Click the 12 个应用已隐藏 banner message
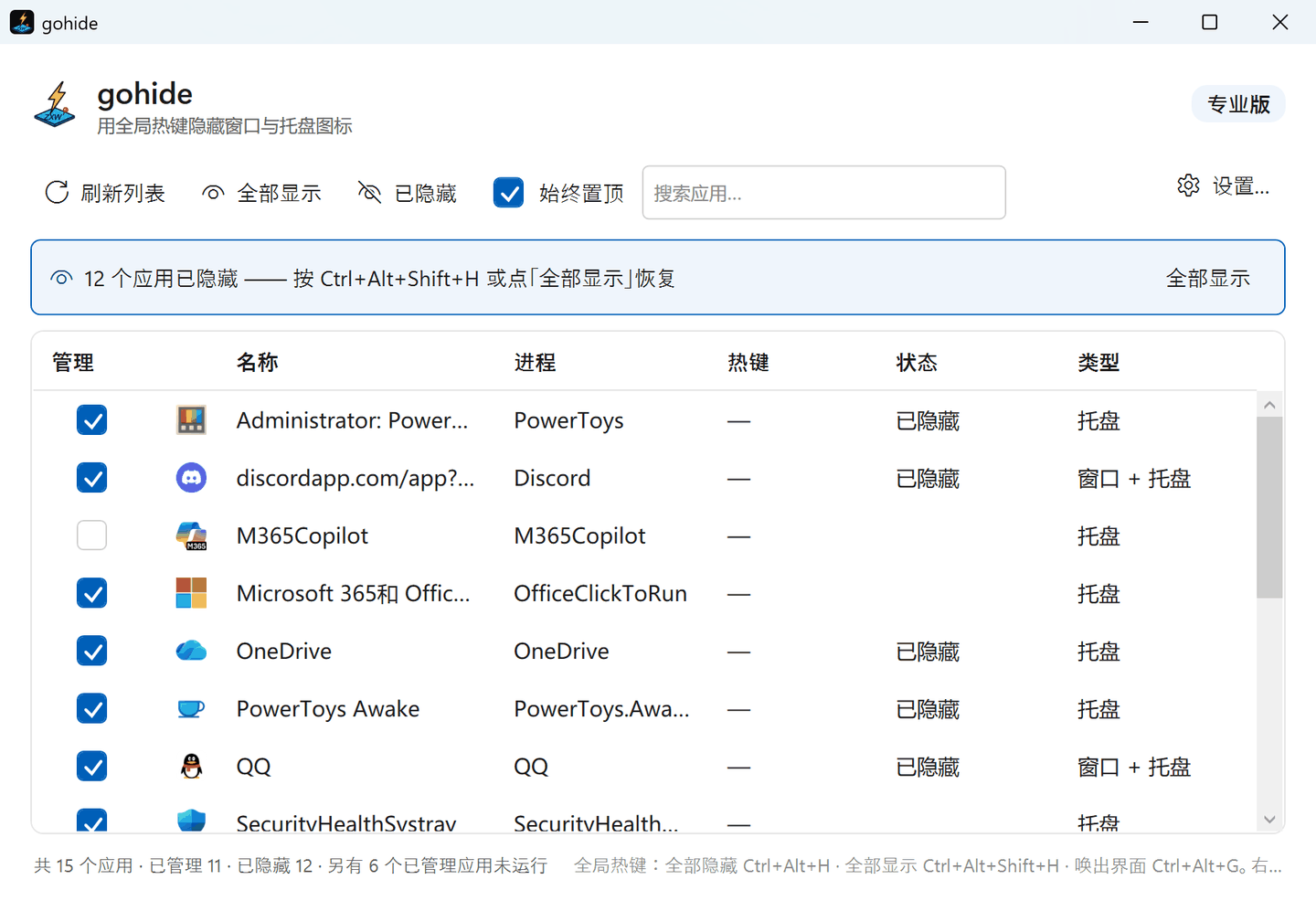The height and width of the screenshot is (901, 1316). coord(379,278)
